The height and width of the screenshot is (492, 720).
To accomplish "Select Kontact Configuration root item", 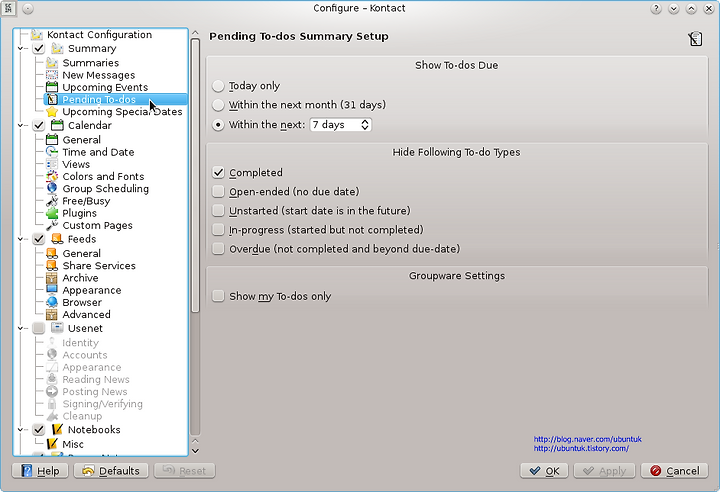I will (99, 34).
